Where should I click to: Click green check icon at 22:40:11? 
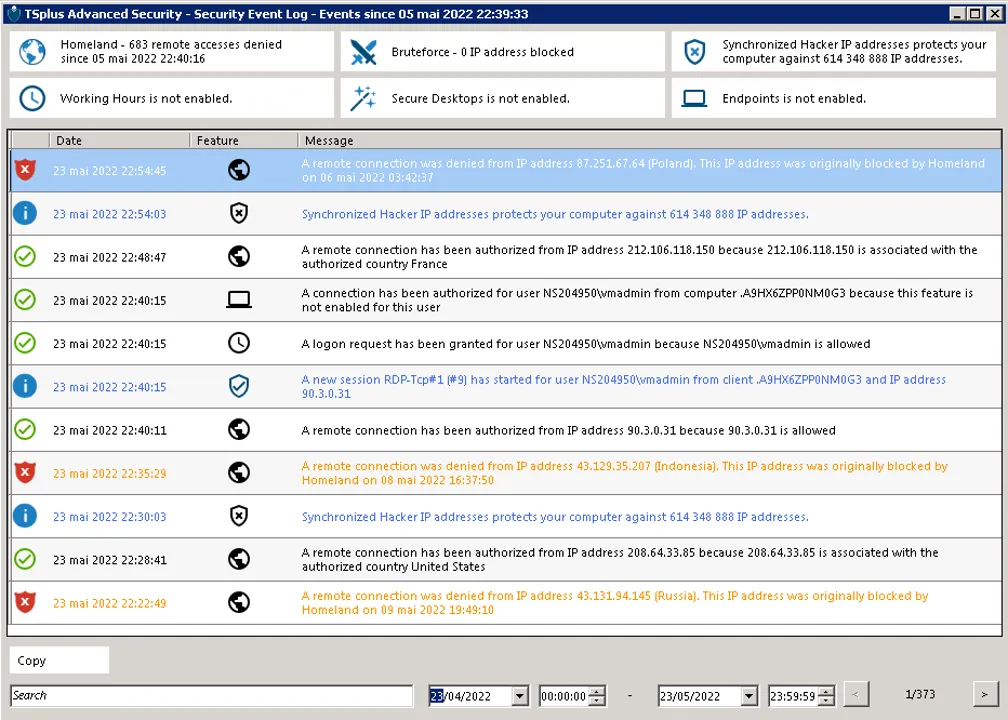point(25,429)
